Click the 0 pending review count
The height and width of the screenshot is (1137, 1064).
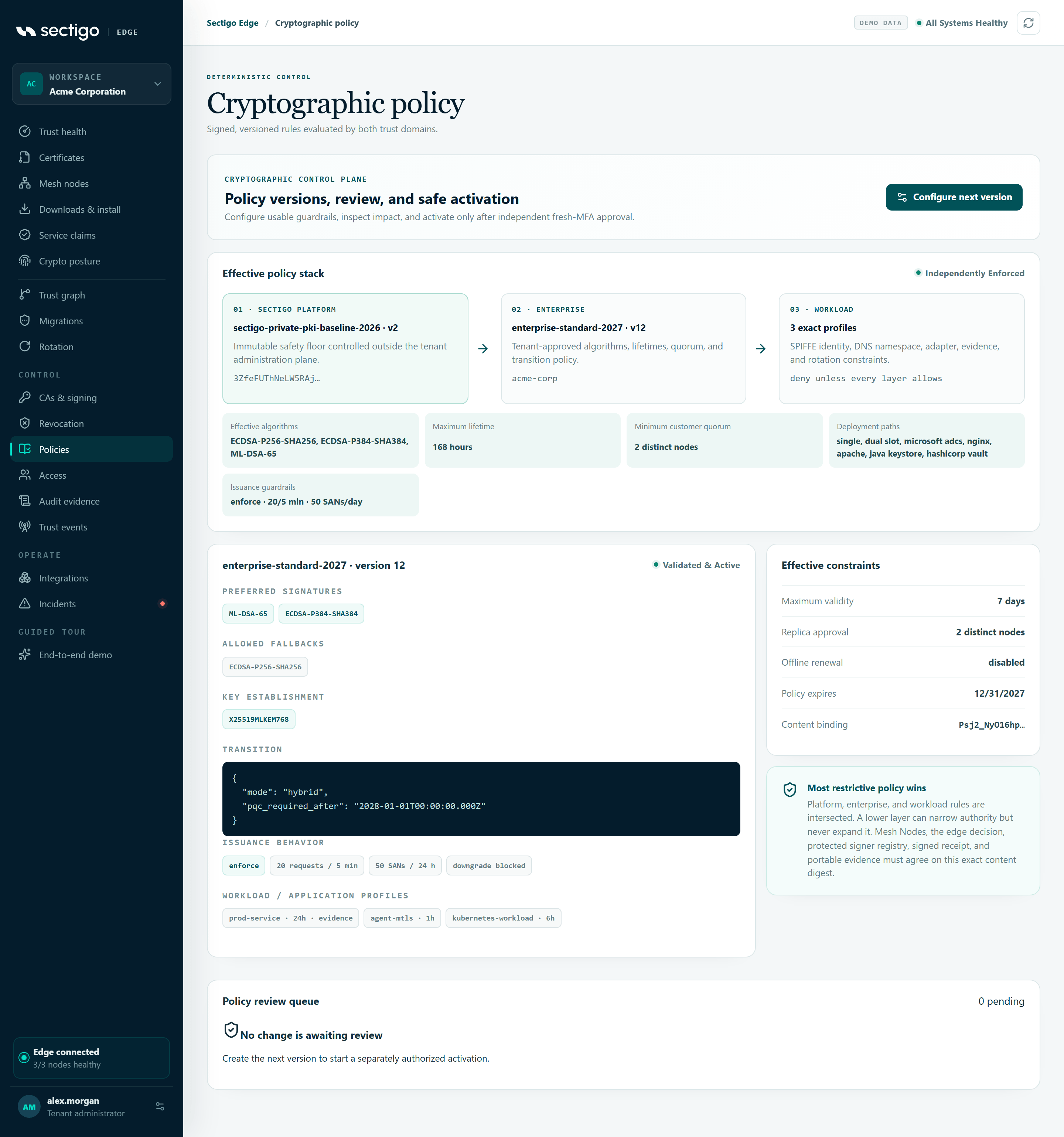tap(1001, 1001)
